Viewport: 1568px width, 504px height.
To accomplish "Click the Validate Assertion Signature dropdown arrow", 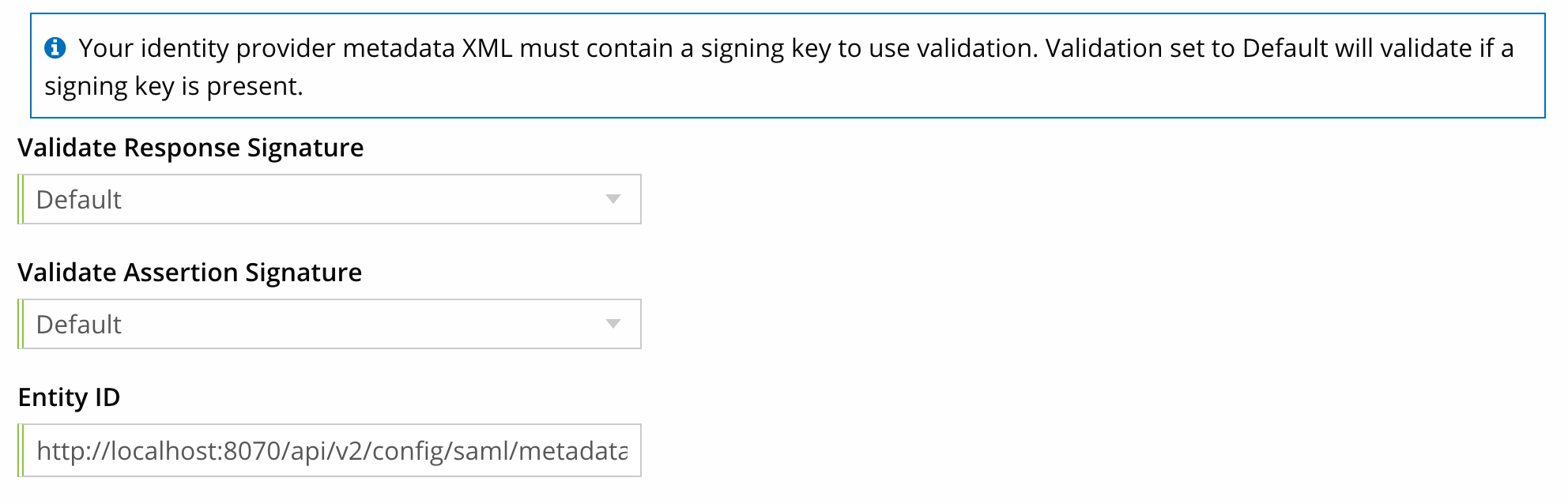I will point(612,324).
